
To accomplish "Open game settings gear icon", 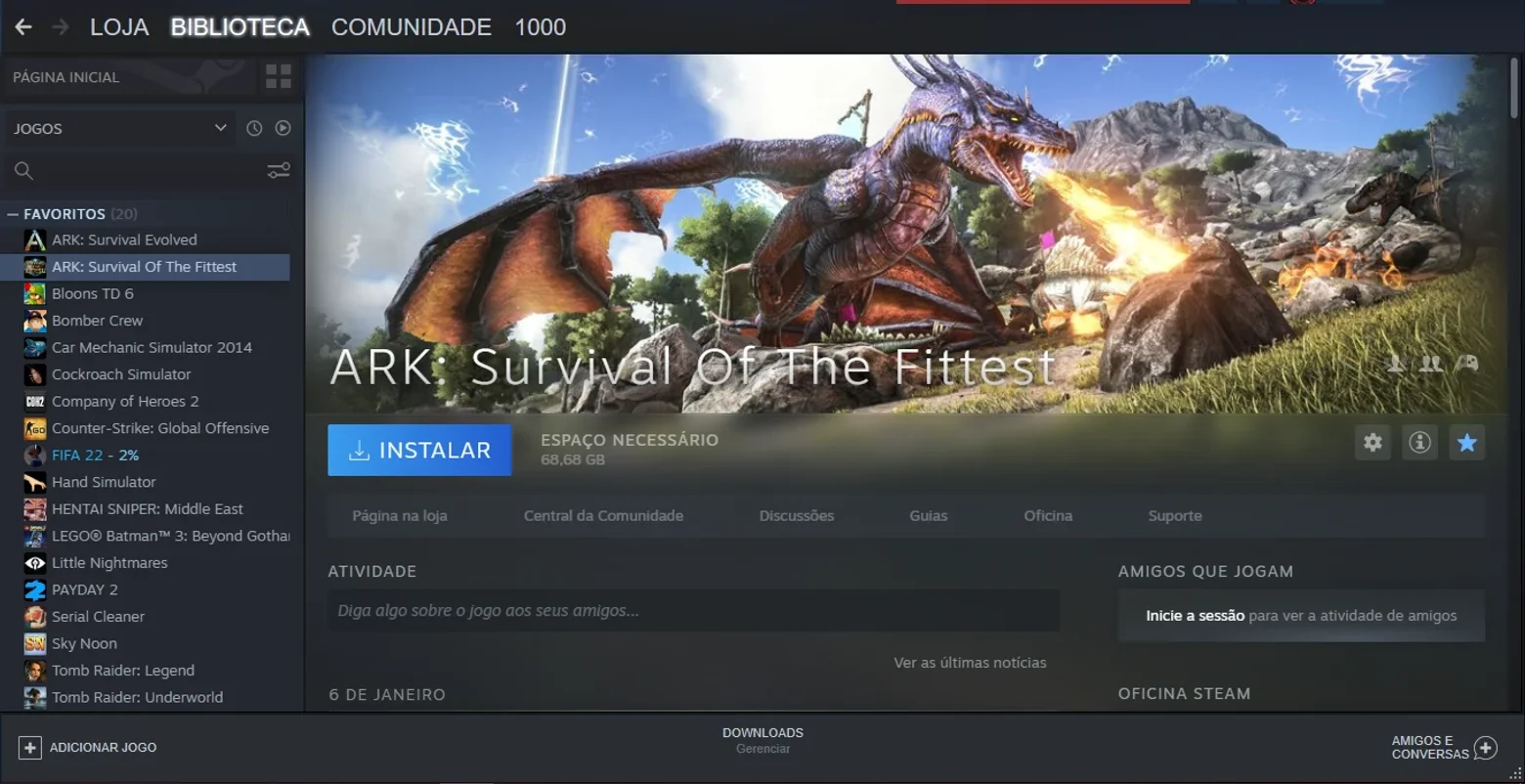I will point(1372,443).
